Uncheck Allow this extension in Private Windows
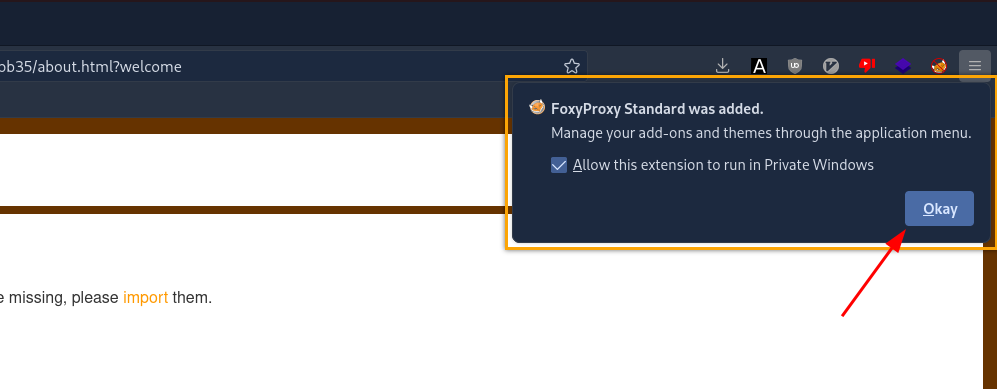The width and height of the screenshot is (997, 389). pos(559,165)
